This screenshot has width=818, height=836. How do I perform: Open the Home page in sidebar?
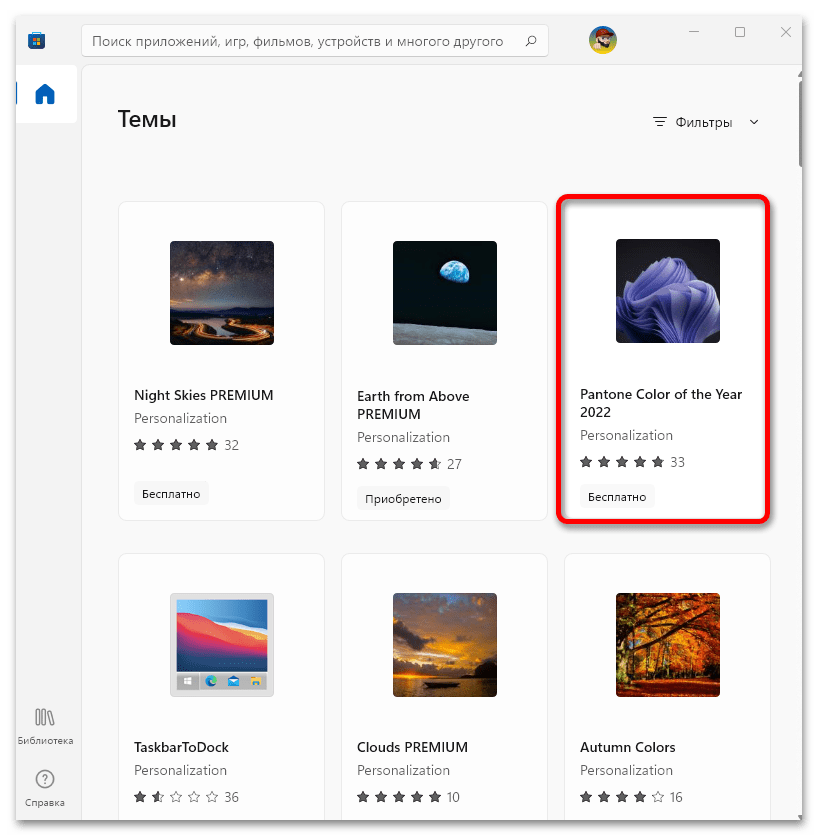click(45, 94)
